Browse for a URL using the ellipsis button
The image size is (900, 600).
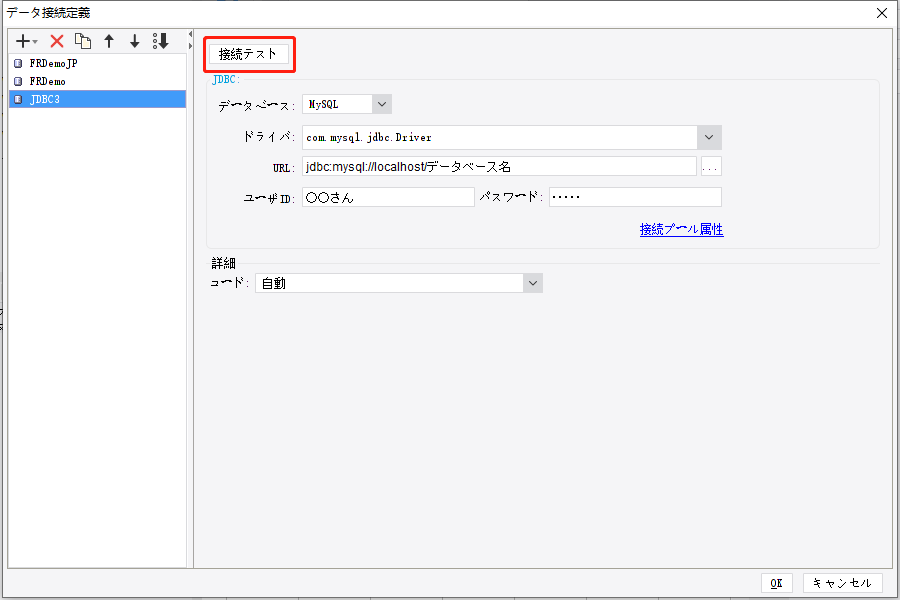(710, 166)
